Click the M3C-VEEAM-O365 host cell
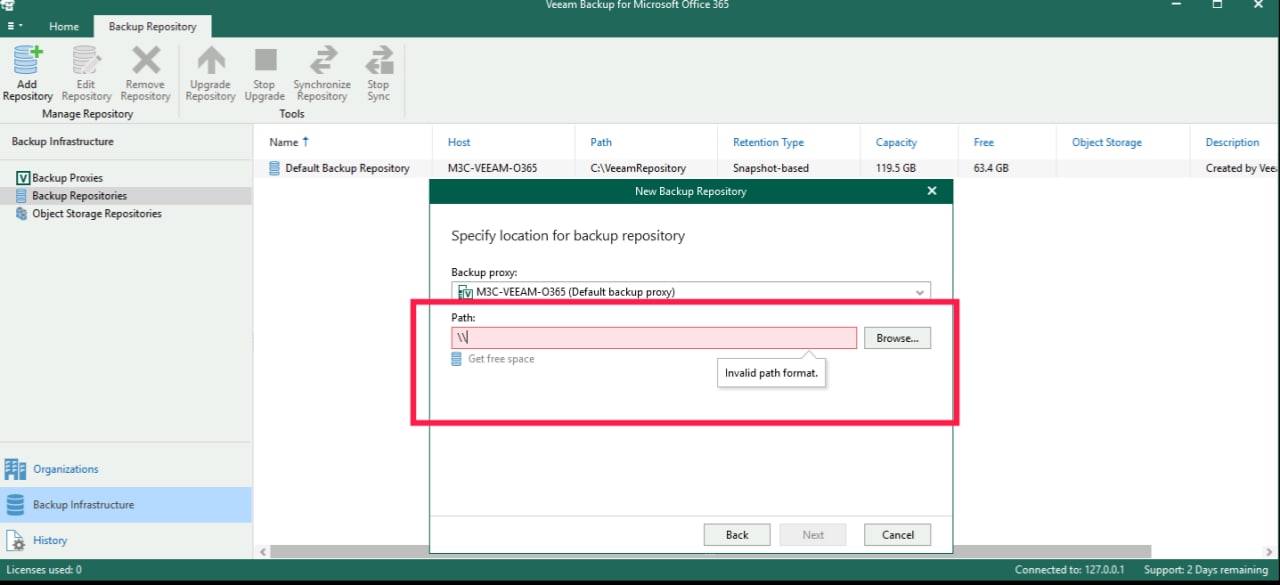Image resolution: width=1280 pixels, height=585 pixels. [x=492, y=168]
